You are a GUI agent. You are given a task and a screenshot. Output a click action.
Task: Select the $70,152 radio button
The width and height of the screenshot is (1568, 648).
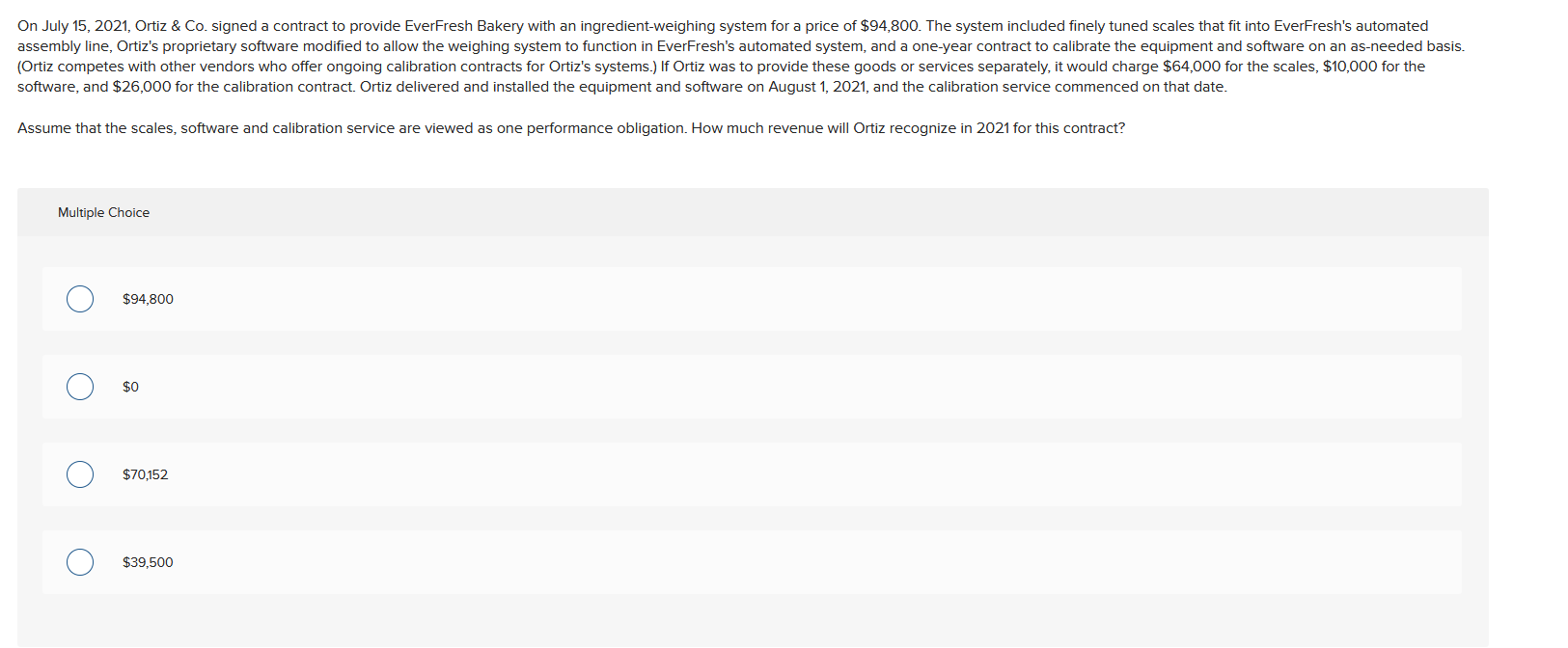click(80, 474)
